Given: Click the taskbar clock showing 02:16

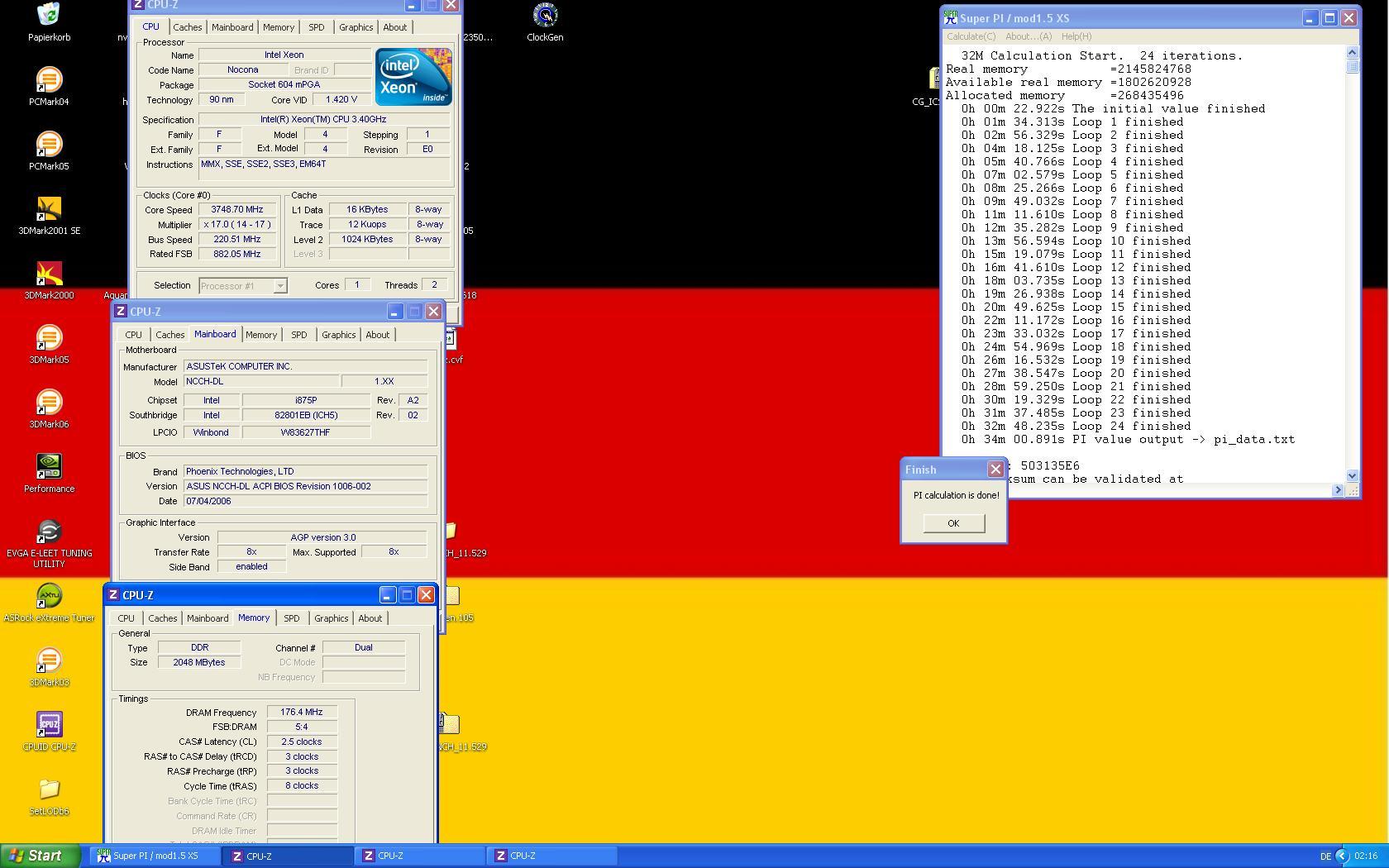Looking at the screenshot, I should (1366, 856).
